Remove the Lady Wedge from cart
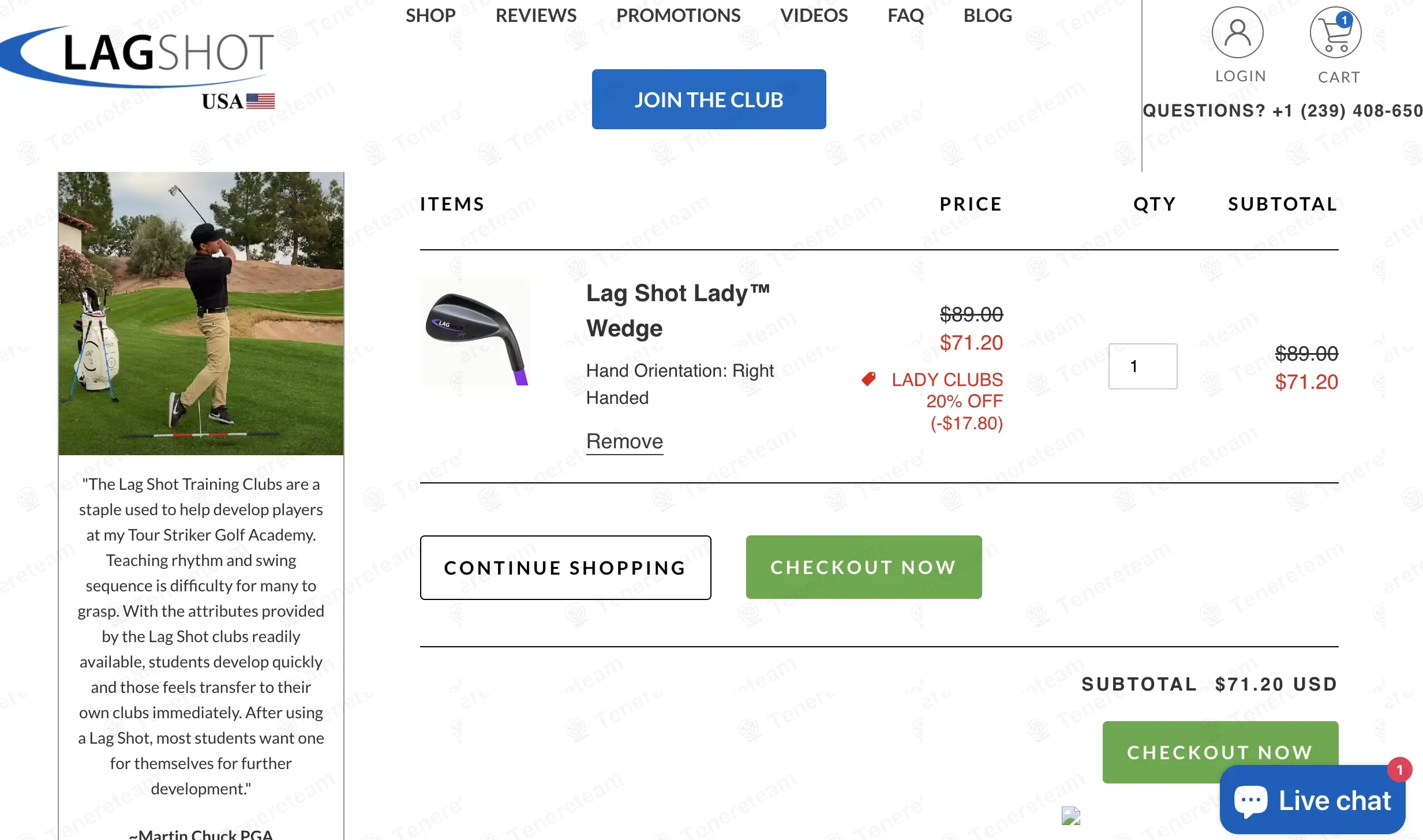Image resolution: width=1423 pixels, height=840 pixels. [x=624, y=441]
